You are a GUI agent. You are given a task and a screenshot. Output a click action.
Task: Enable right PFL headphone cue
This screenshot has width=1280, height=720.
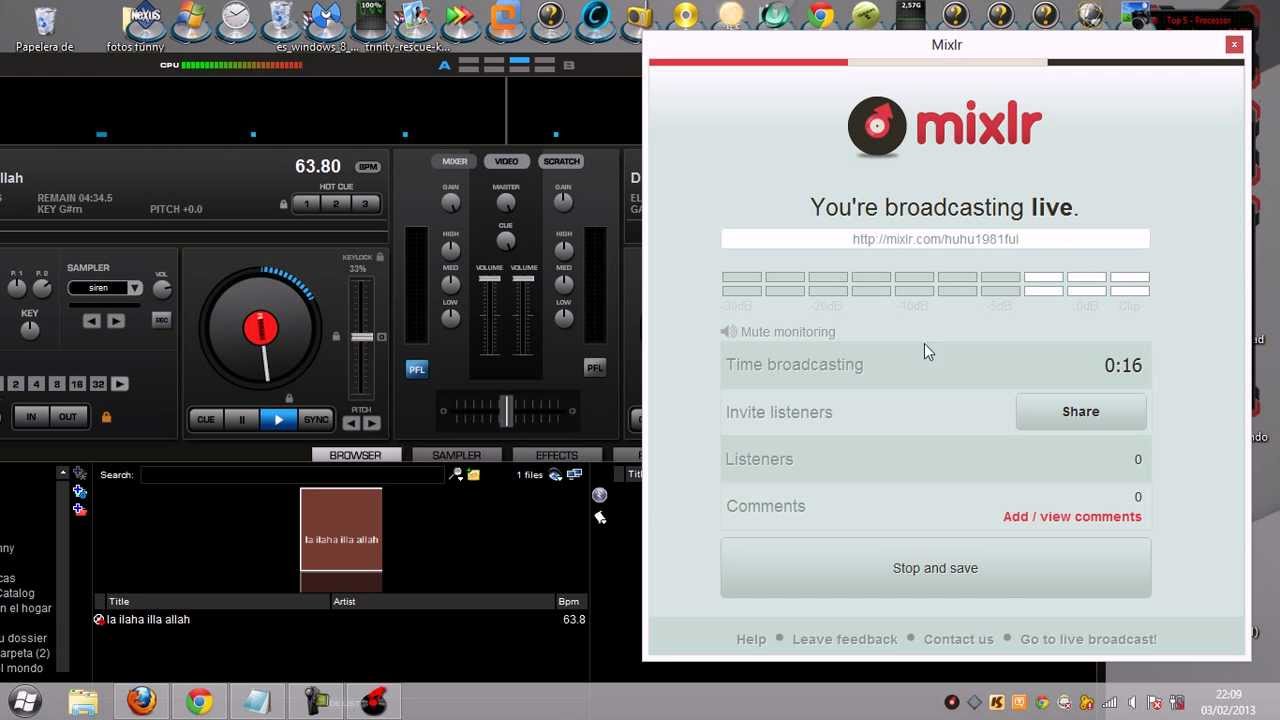tap(595, 369)
